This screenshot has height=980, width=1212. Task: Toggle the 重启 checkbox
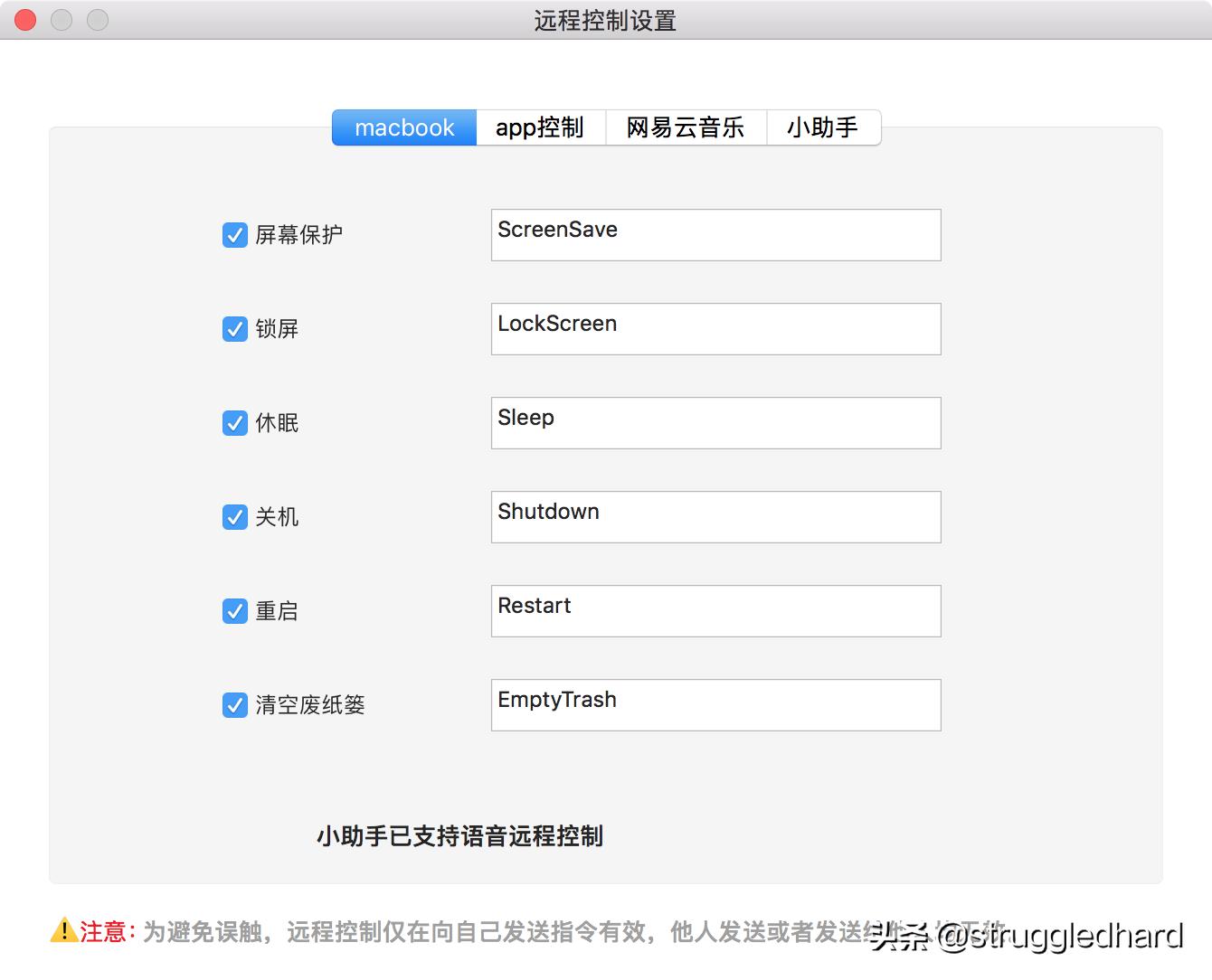coord(235,611)
